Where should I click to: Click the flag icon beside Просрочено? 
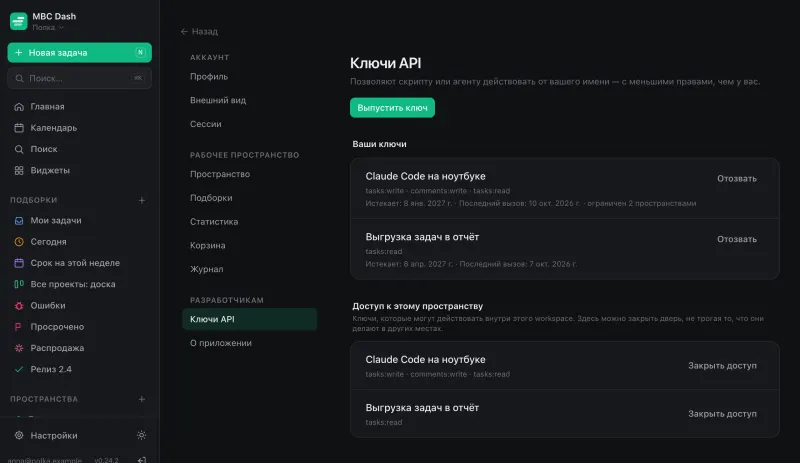click(x=19, y=327)
